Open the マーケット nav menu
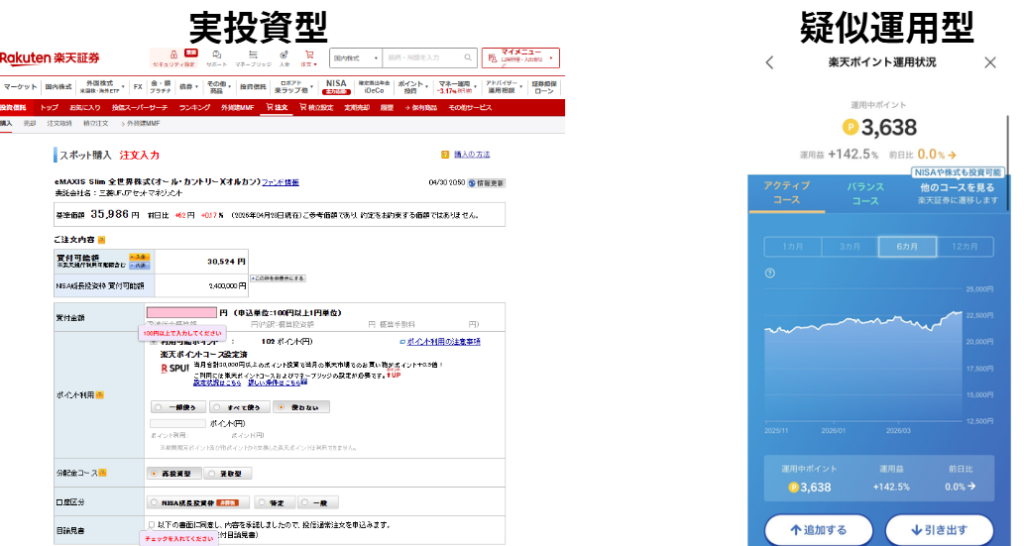 [20, 87]
